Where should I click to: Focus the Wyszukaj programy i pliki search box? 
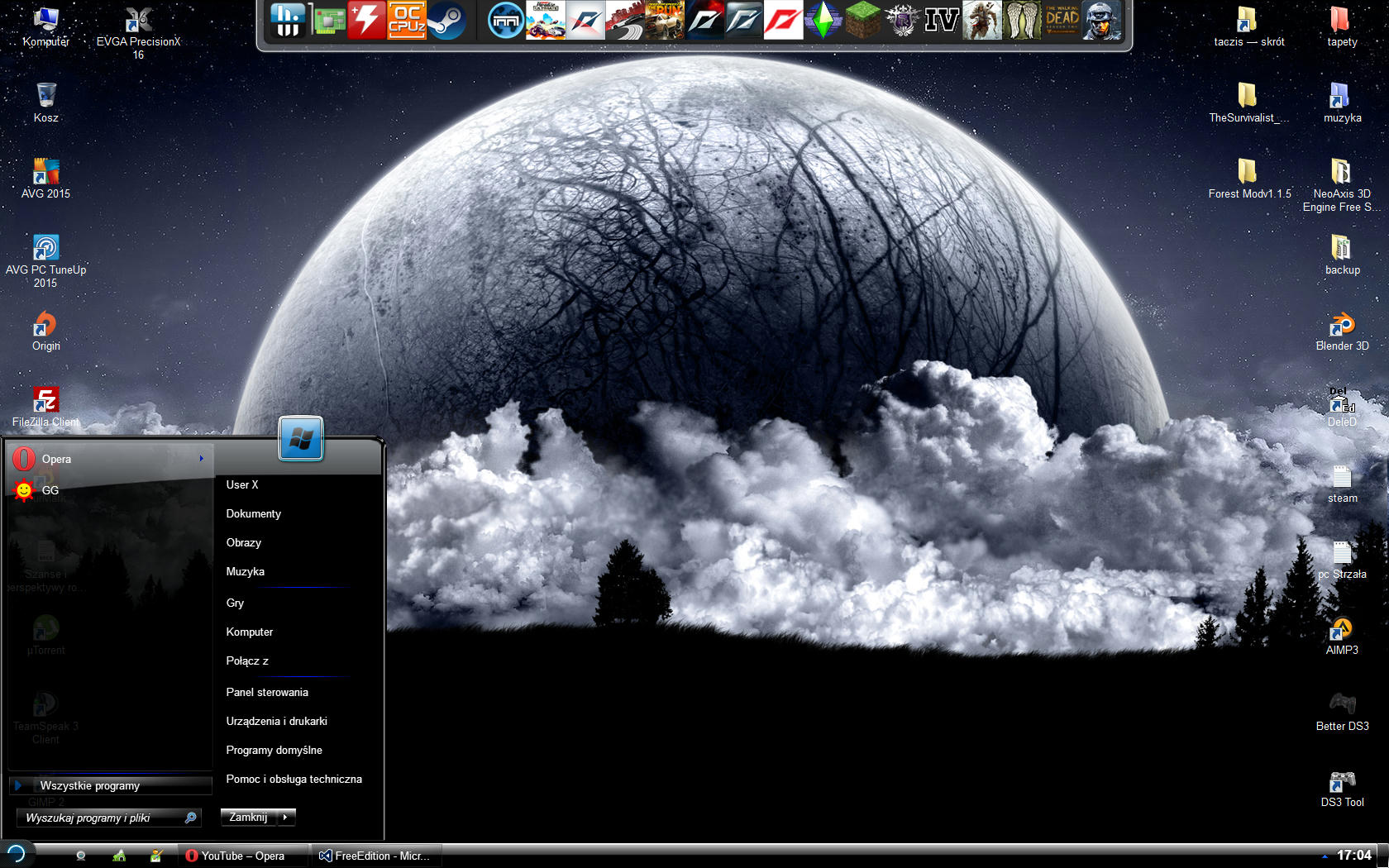pyautogui.click(x=108, y=818)
